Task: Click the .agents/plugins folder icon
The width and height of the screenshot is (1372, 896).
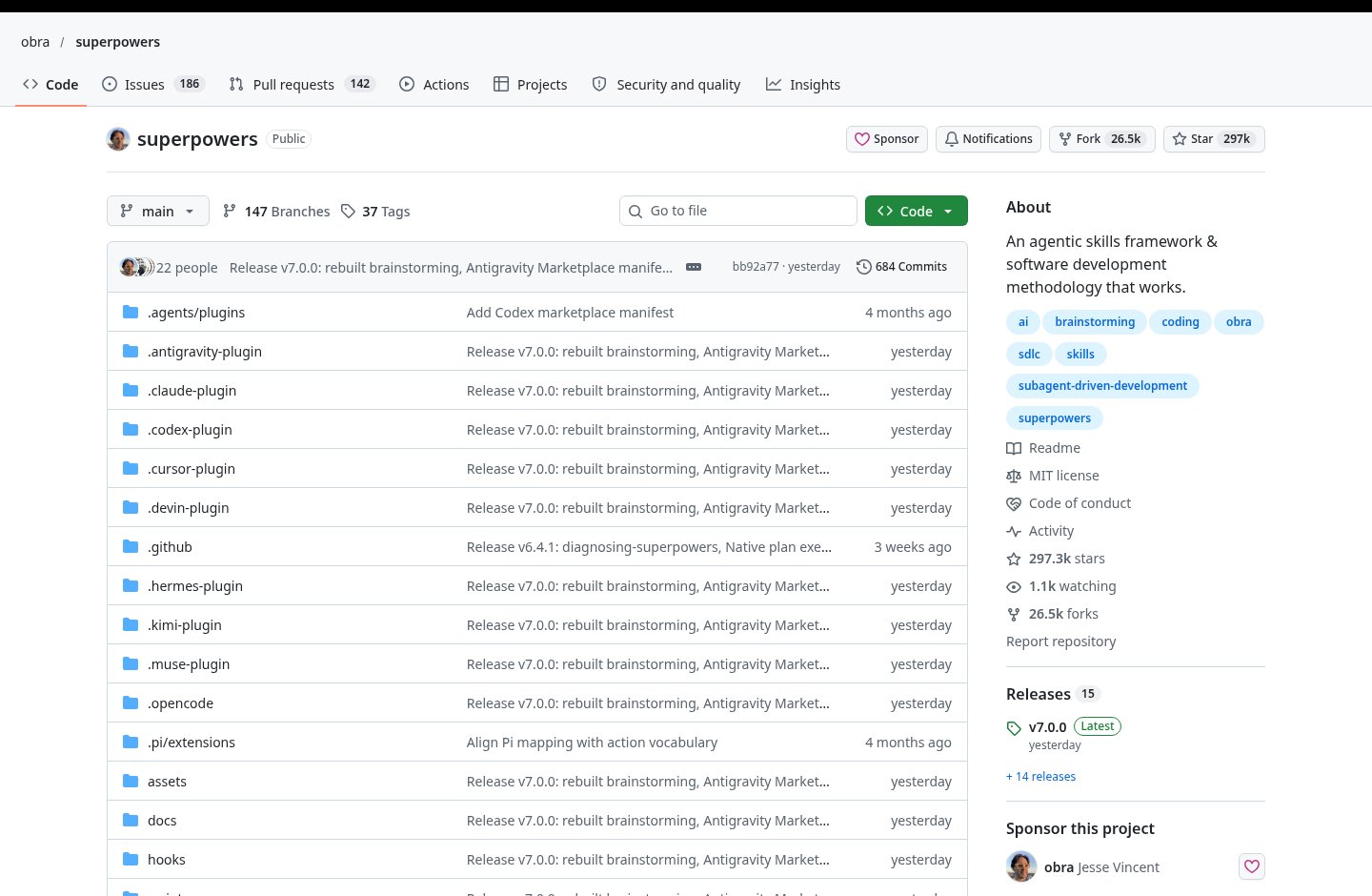Action: [131, 312]
